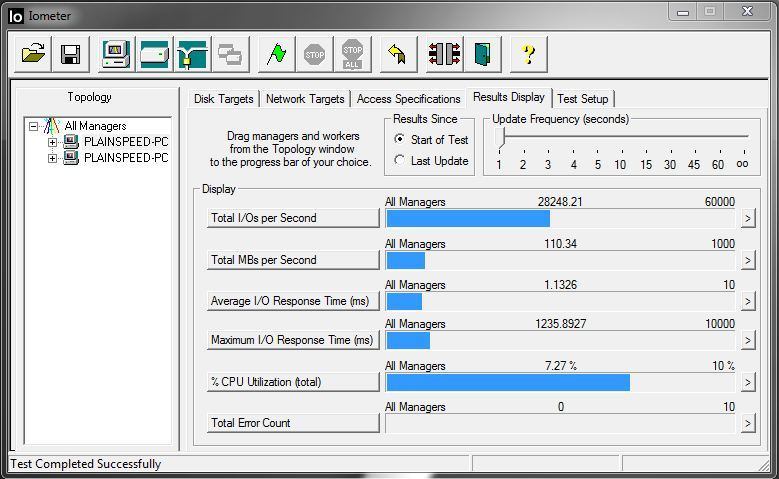Open About Iometer question mark icon
The height and width of the screenshot is (479, 779).
tap(529, 54)
